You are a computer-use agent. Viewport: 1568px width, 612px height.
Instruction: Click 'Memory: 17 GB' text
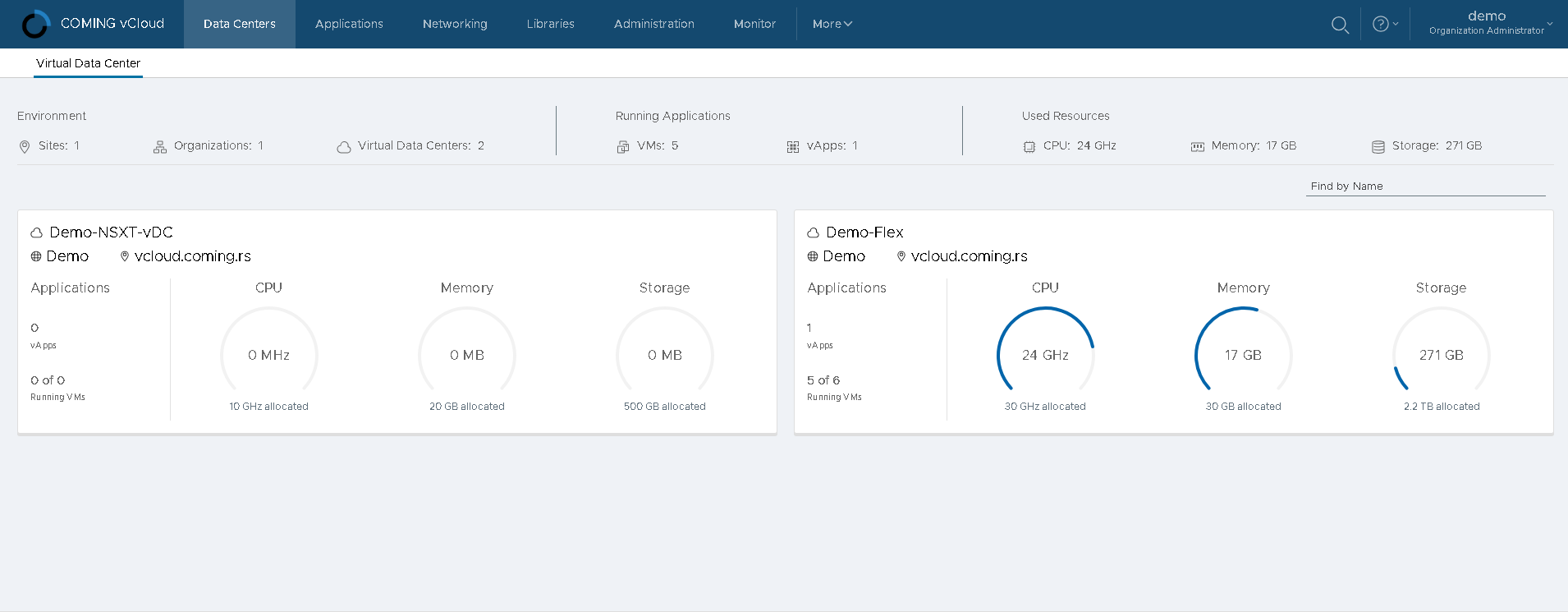[1254, 145]
